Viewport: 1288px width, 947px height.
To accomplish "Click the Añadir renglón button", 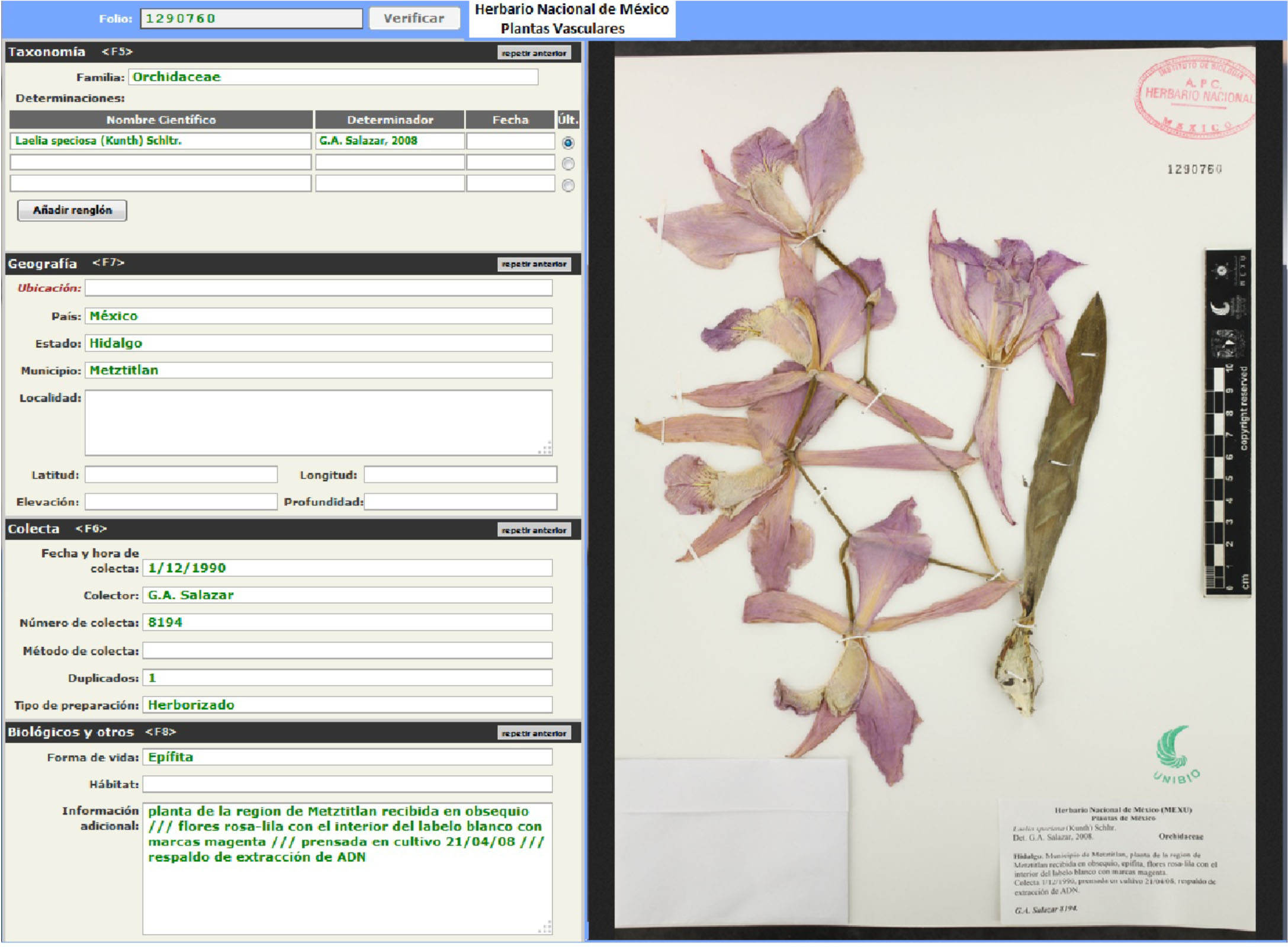I will (72, 210).
